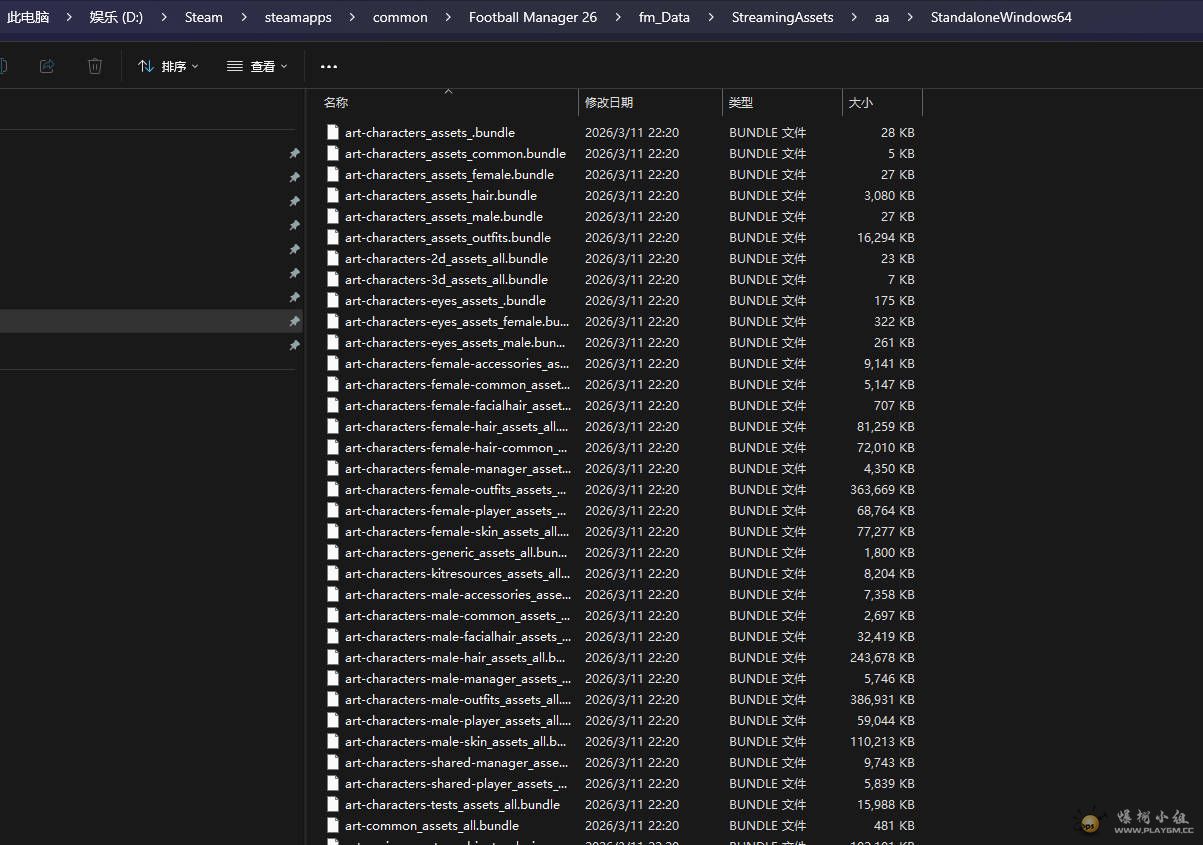
Task: Click the share icon in the toolbar
Action: 46,65
